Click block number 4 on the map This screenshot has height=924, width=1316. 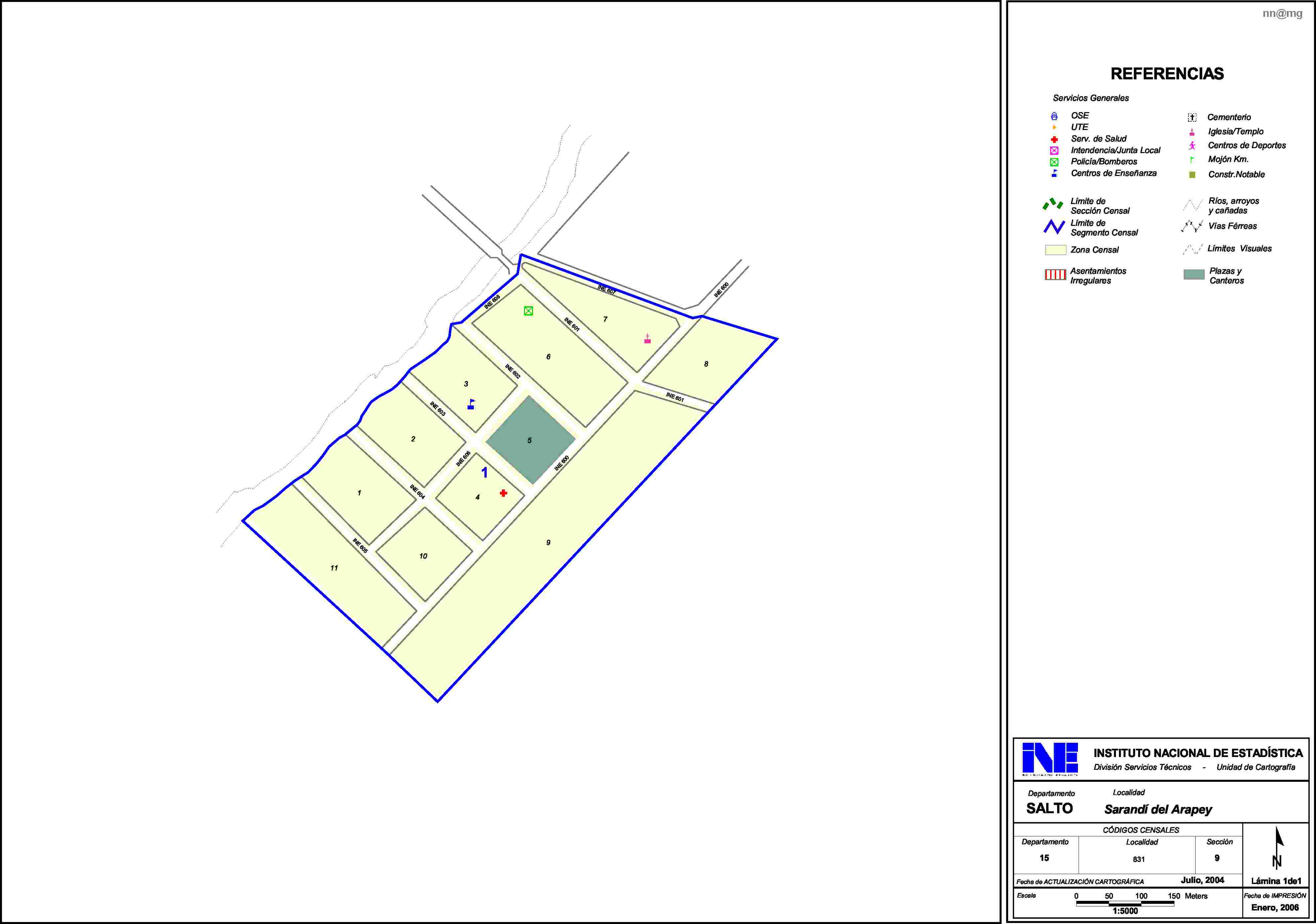click(x=477, y=497)
